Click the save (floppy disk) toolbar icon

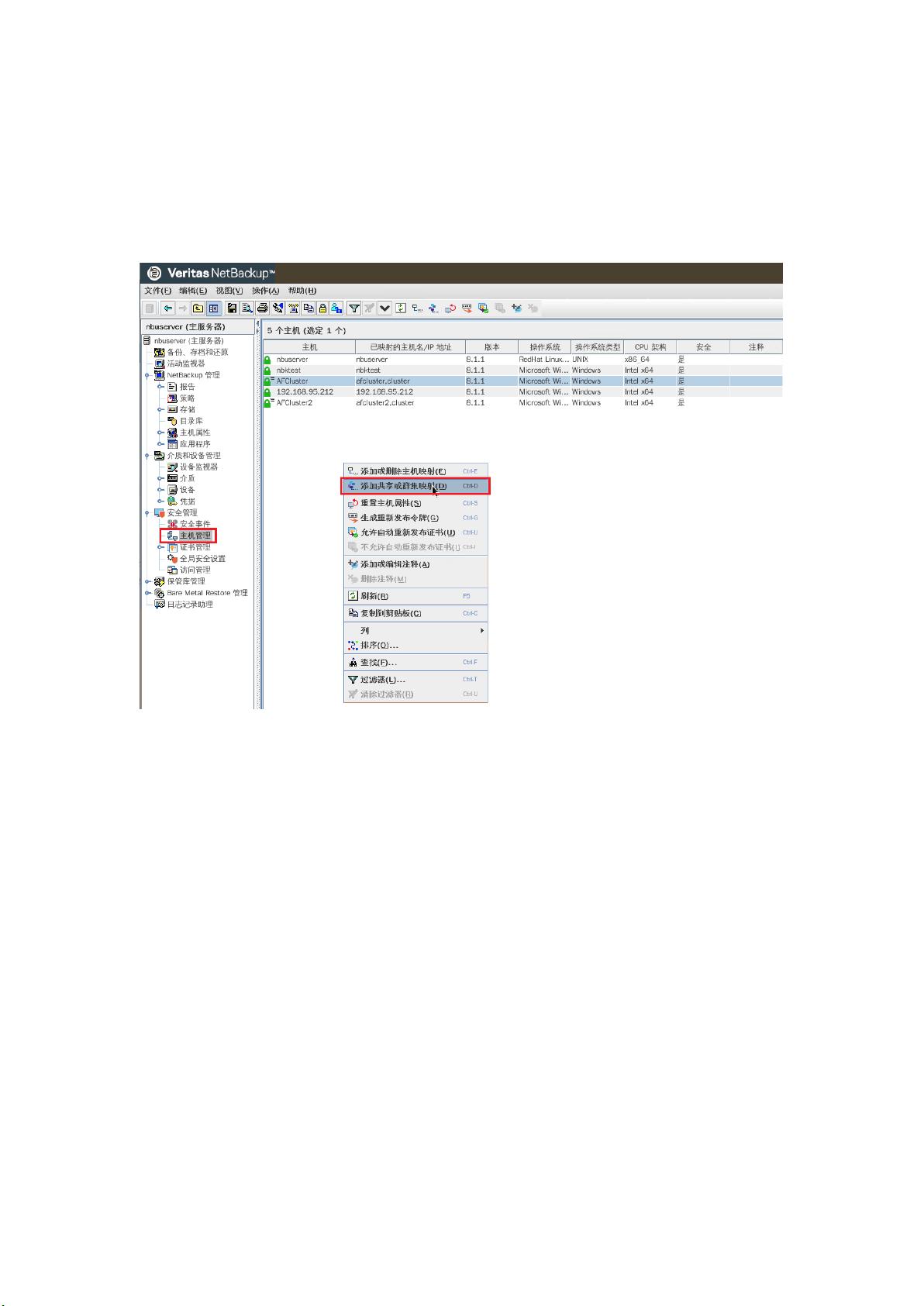(232, 308)
